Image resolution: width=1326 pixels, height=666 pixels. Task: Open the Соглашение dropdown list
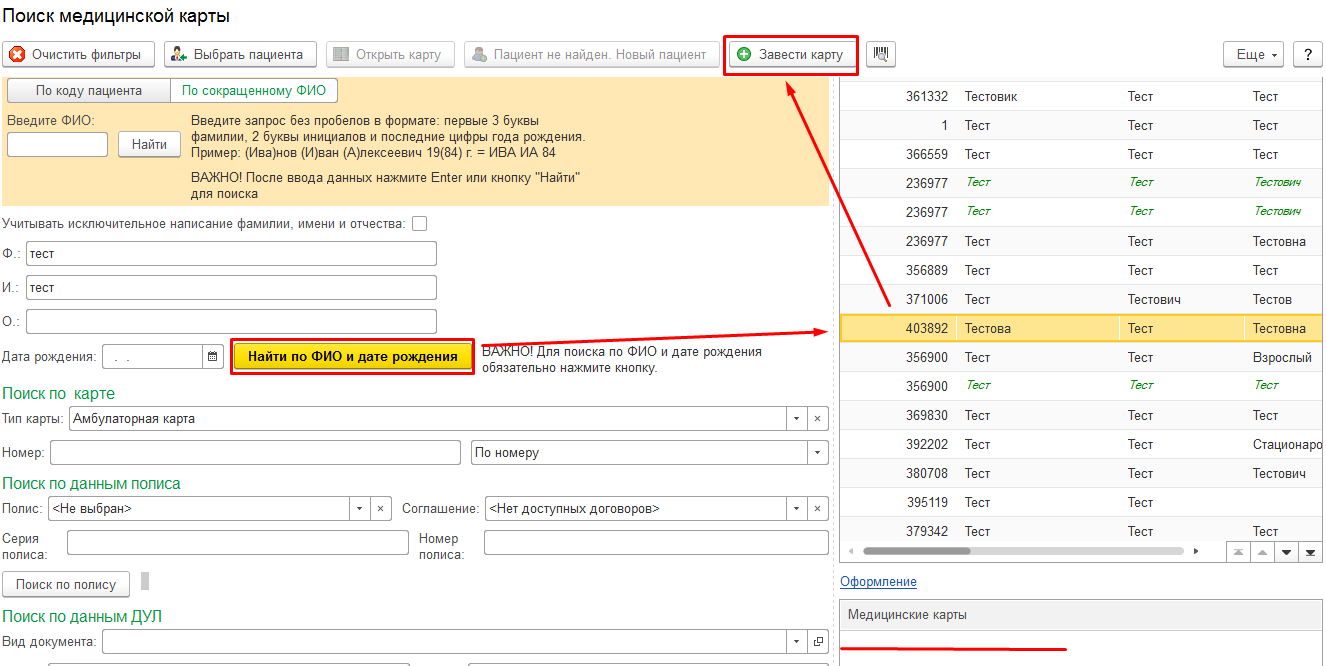point(817,509)
